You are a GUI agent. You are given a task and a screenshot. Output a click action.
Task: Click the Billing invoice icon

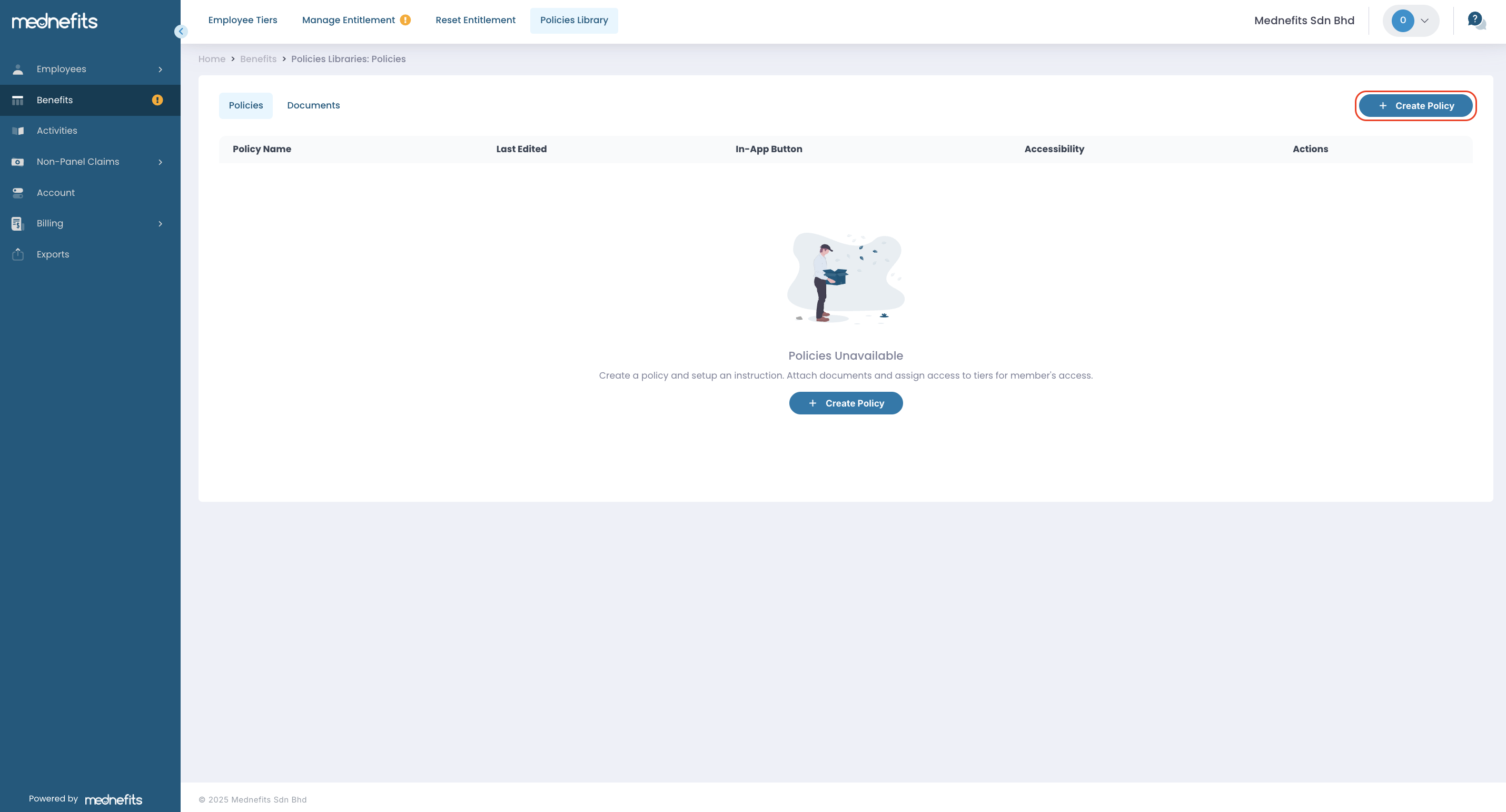click(18, 223)
